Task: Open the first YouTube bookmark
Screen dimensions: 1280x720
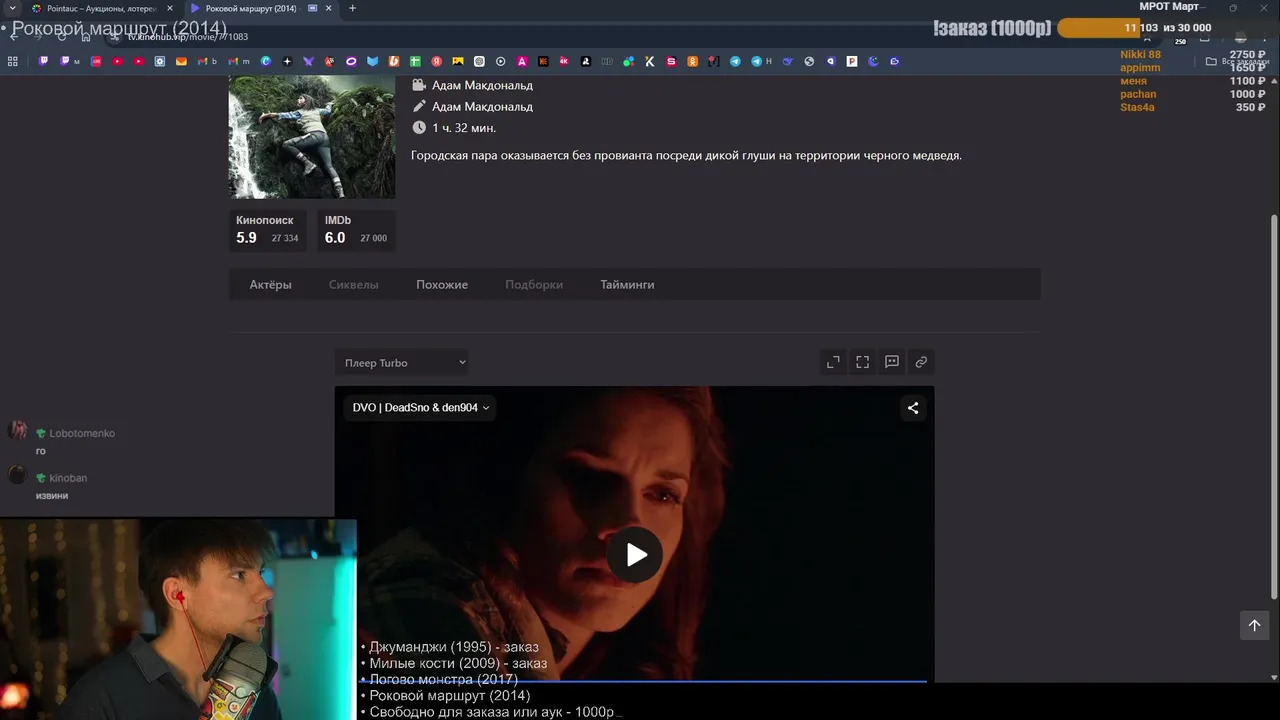Action: [x=117, y=61]
